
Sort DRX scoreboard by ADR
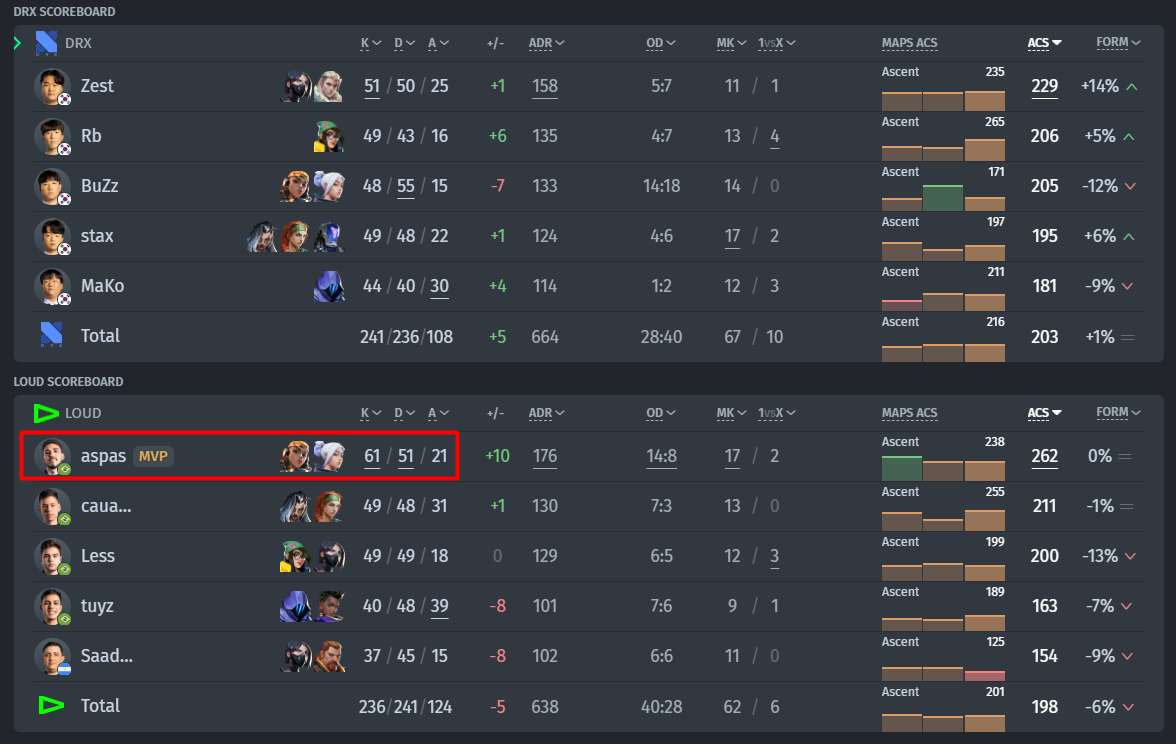click(546, 44)
